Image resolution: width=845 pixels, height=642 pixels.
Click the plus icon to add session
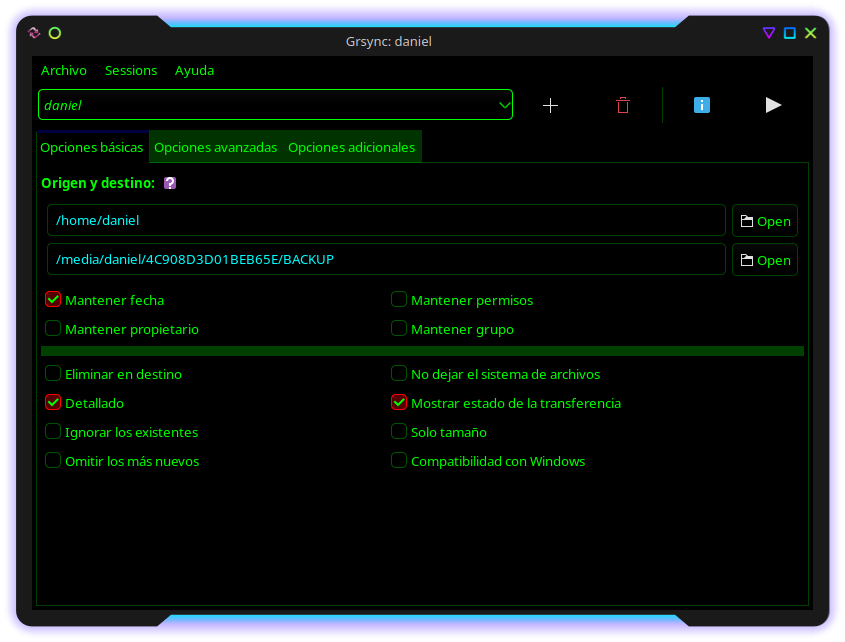point(550,105)
